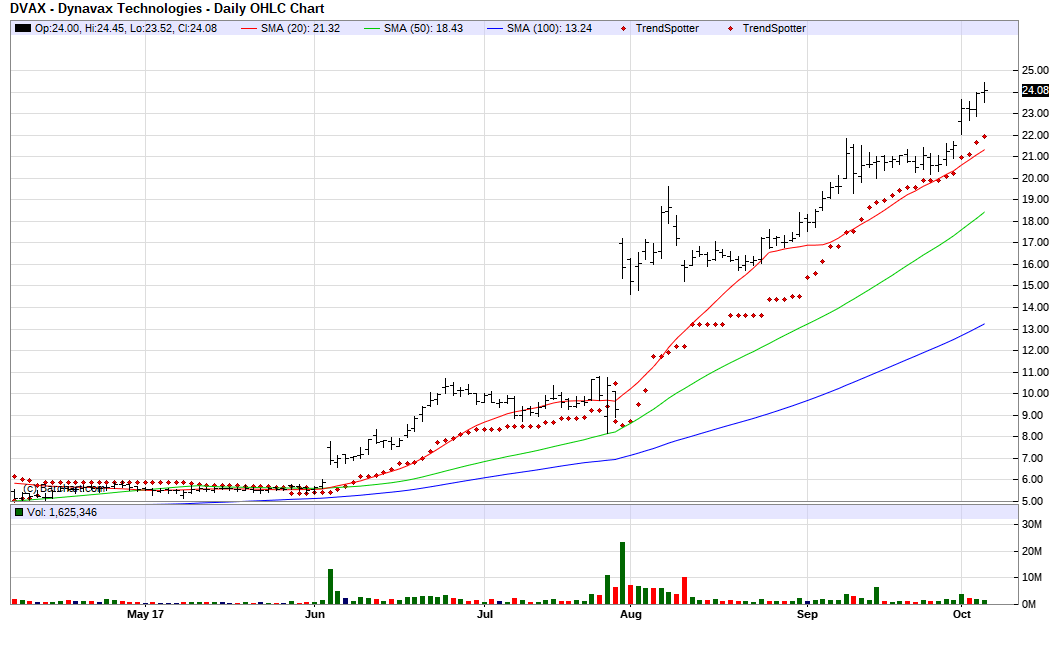This screenshot has height=645, width=1060.
Task: Click the tall green volume bar in early June
Action: [x=331, y=586]
